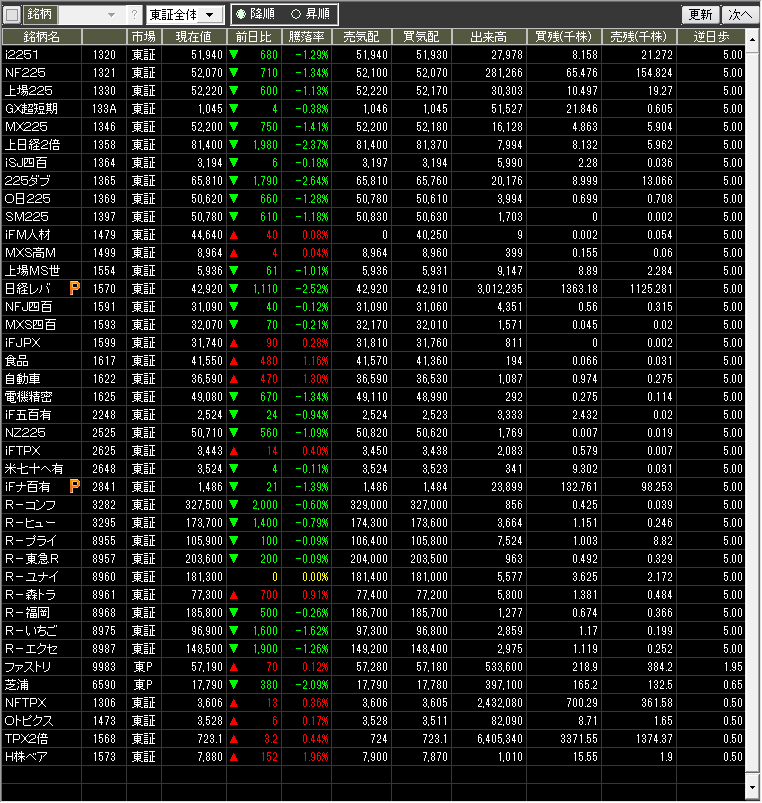Click green down arrow in 芝浦 row
The width and height of the screenshot is (762, 803).
click(234, 684)
